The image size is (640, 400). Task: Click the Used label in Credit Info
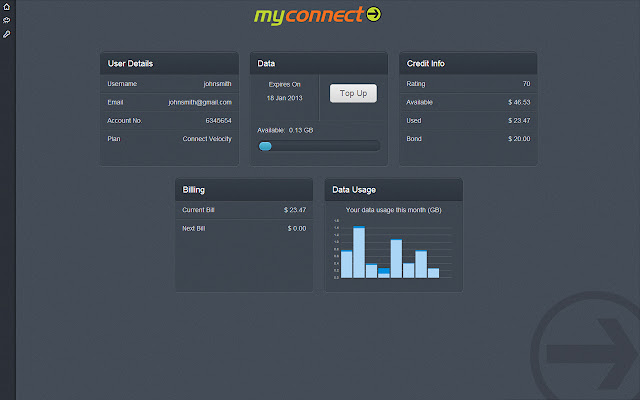413,120
